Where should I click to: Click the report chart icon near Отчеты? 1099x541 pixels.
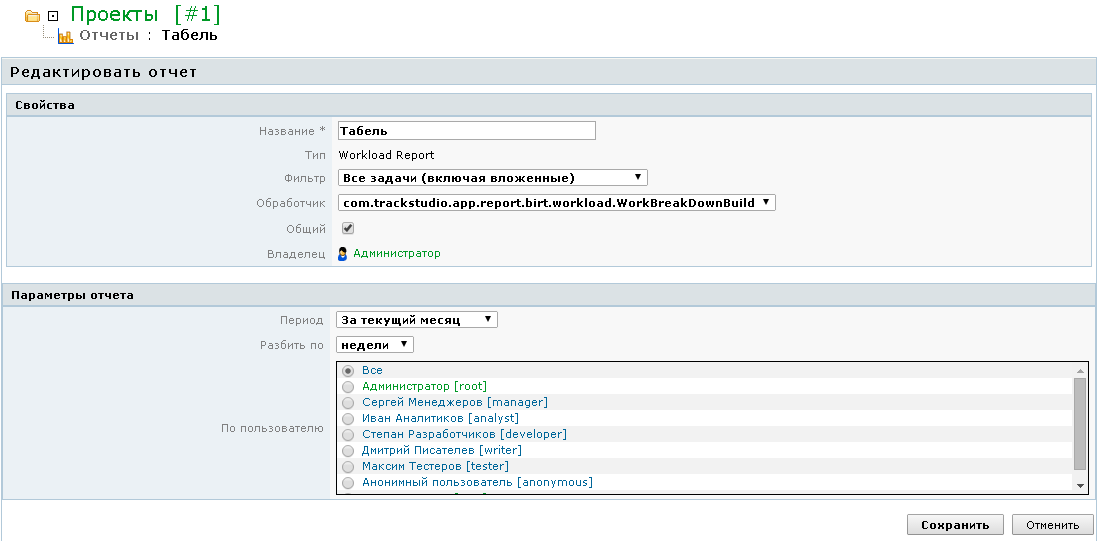point(66,36)
